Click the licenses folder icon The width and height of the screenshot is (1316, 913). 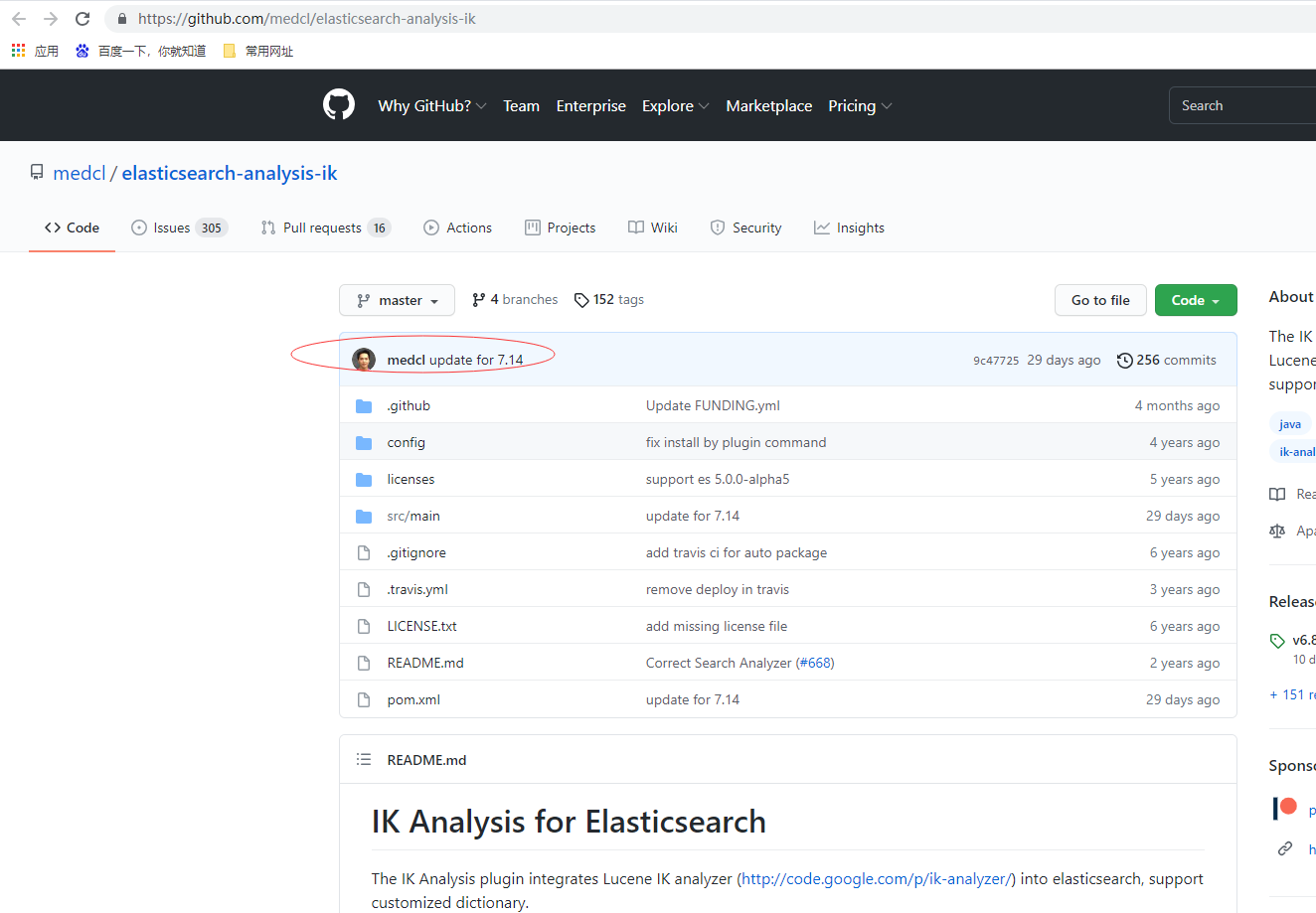coord(364,480)
